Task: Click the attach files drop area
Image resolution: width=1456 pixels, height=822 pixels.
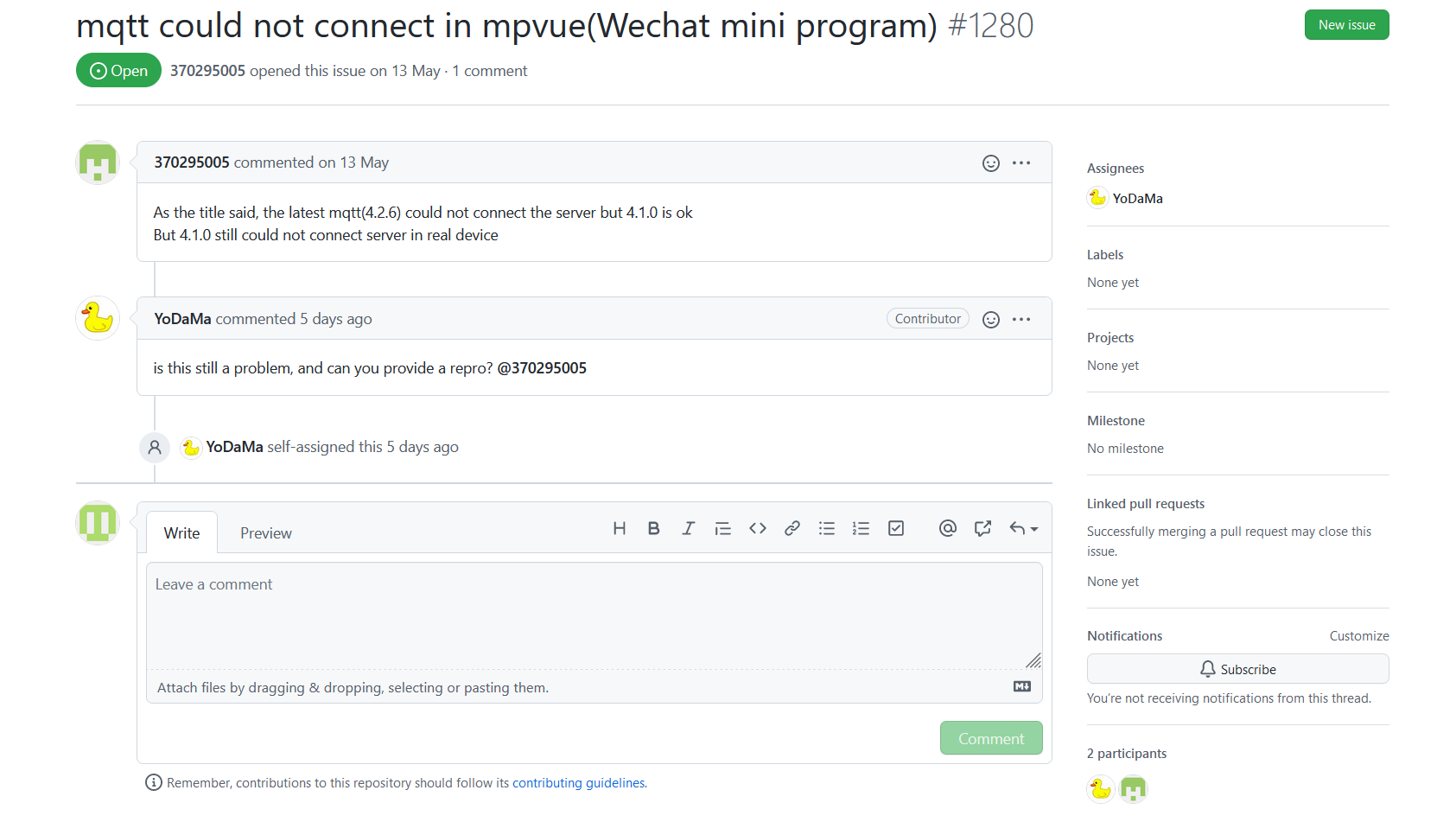Action: (594, 687)
